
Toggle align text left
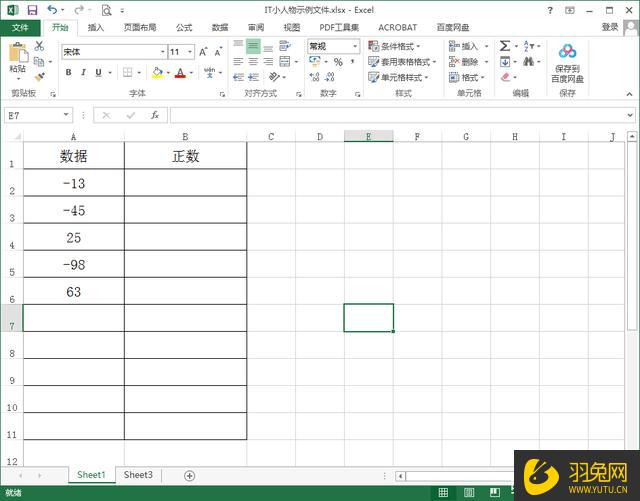[x=238, y=62]
